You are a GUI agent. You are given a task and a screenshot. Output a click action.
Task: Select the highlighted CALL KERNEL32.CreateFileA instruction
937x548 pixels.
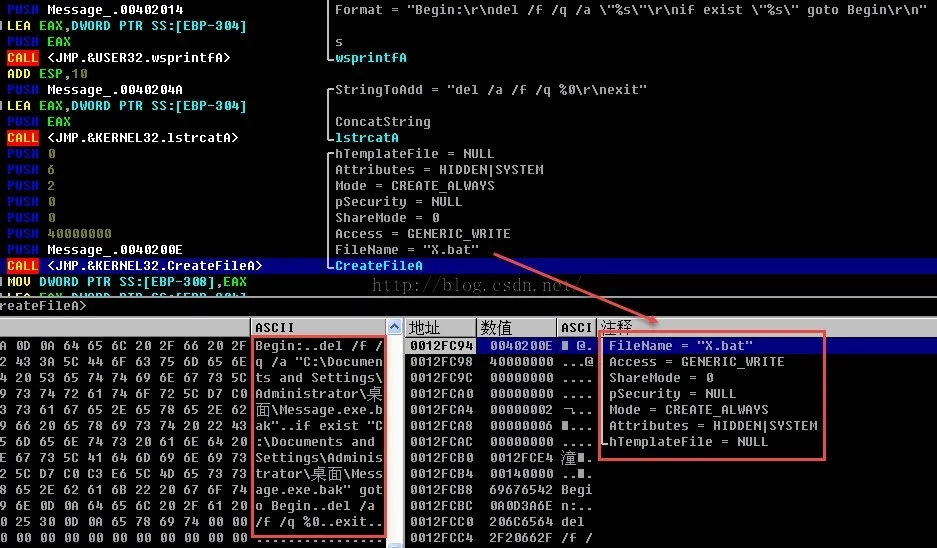click(134, 266)
